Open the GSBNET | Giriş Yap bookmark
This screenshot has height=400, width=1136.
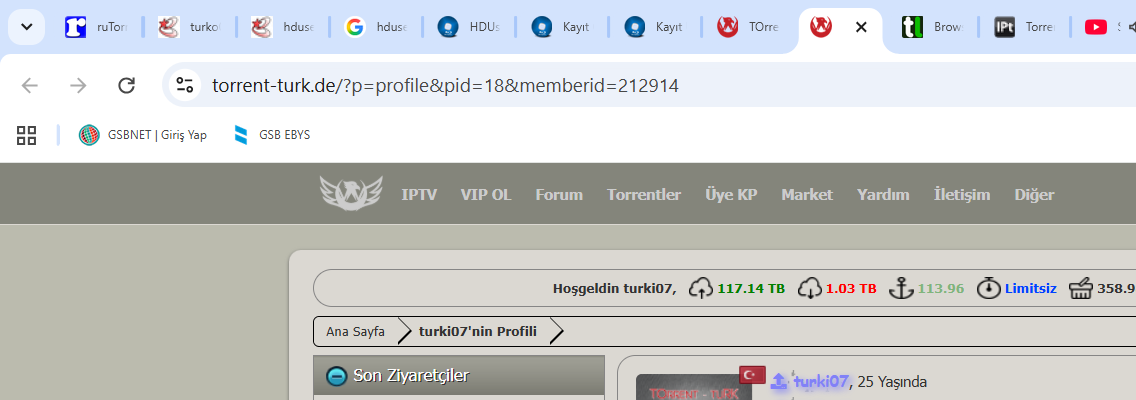143,135
